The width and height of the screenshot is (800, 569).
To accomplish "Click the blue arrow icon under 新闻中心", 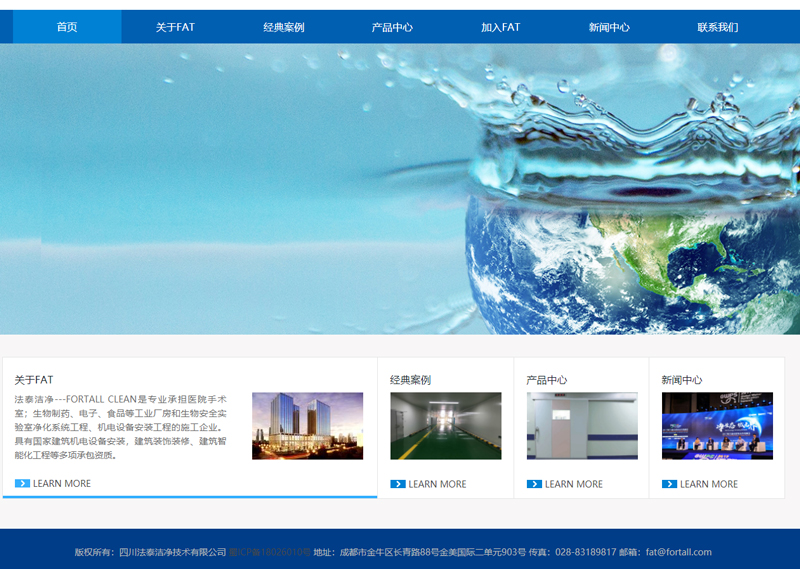I will point(669,484).
